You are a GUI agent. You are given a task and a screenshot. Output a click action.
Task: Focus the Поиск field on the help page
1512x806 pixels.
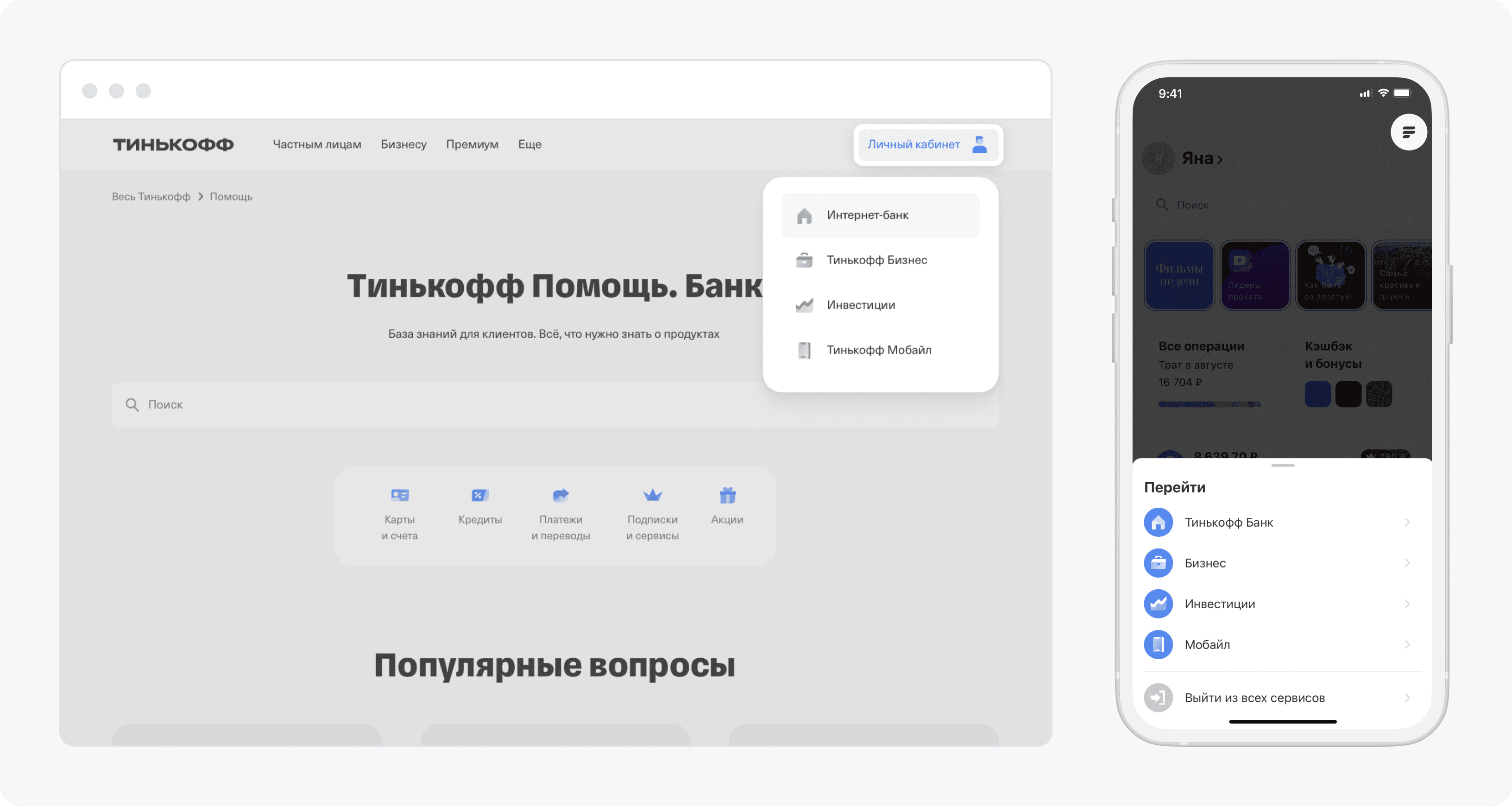(554, 405)
